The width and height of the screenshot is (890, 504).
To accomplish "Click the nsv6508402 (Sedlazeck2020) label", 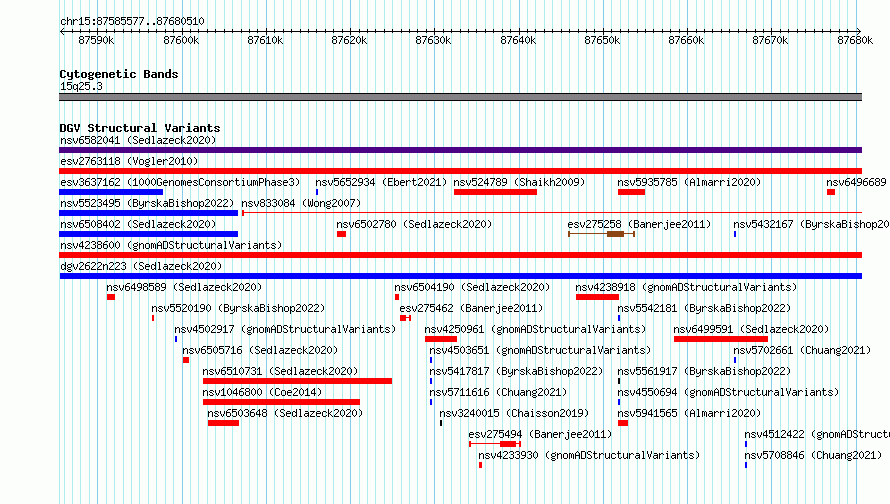I will coord(138,224).
